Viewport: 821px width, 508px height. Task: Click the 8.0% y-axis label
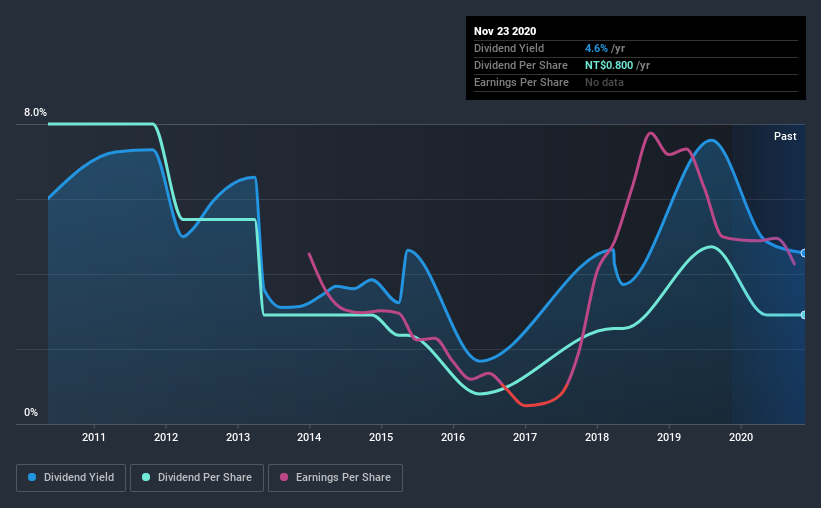[35, 113]
